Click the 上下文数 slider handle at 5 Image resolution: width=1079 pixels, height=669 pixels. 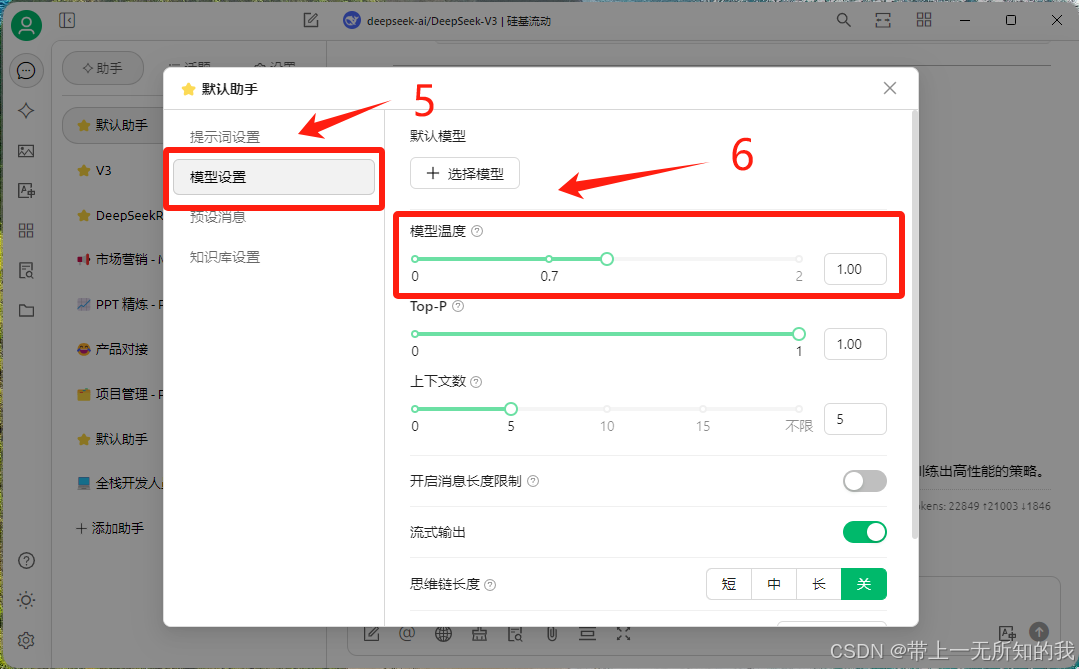[x=511, y=410]
